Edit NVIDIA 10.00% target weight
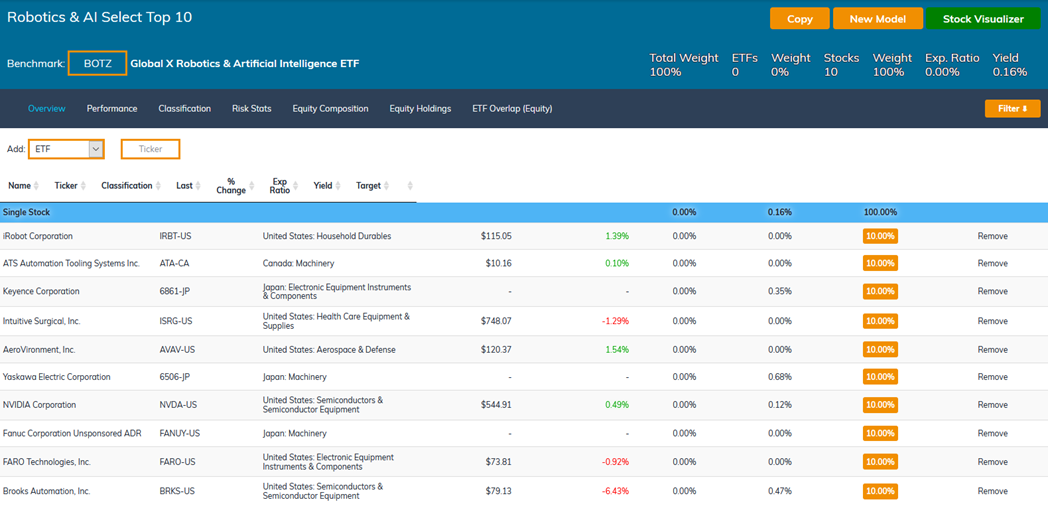 click(880, 405)
